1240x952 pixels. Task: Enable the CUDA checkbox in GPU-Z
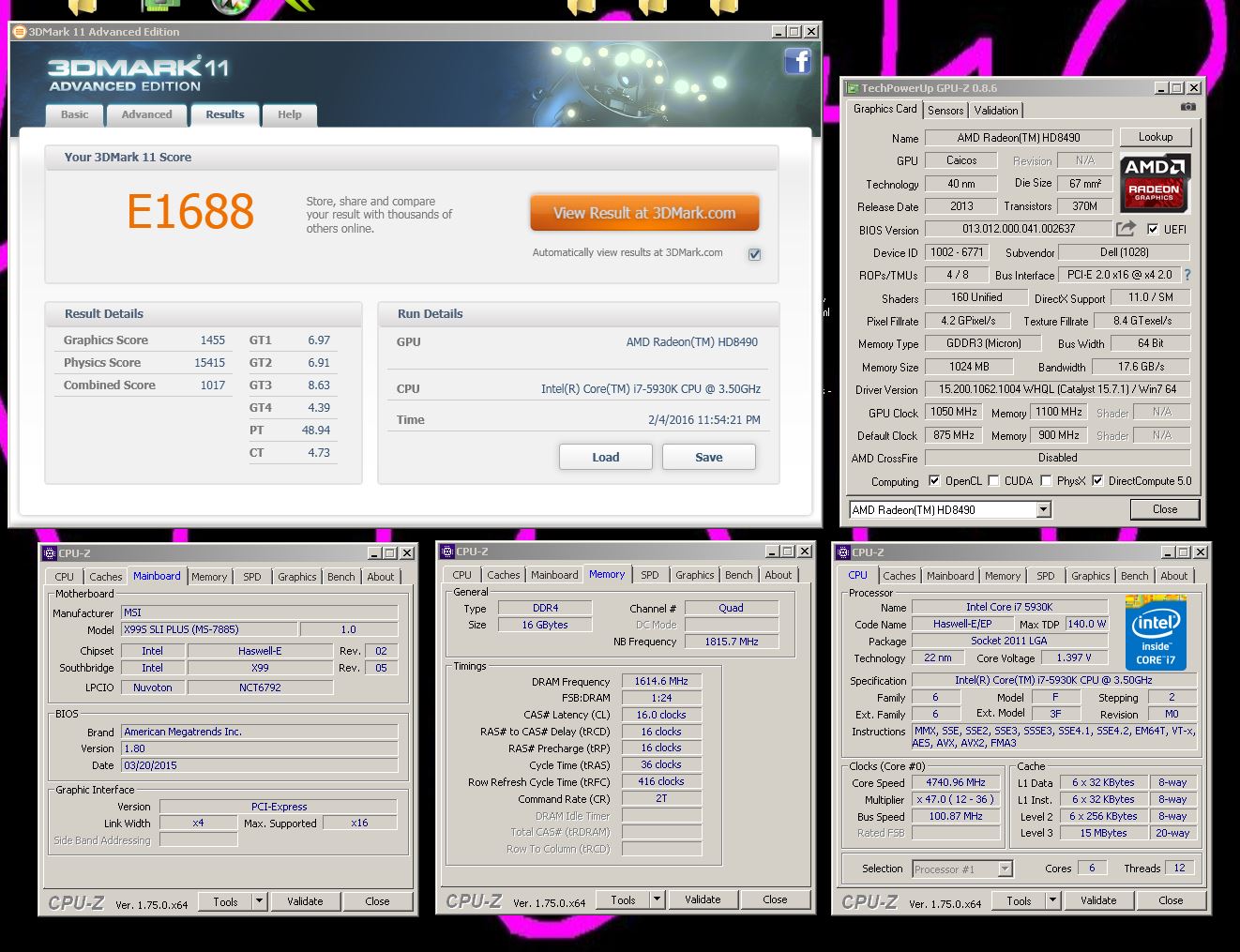point(994,481)
